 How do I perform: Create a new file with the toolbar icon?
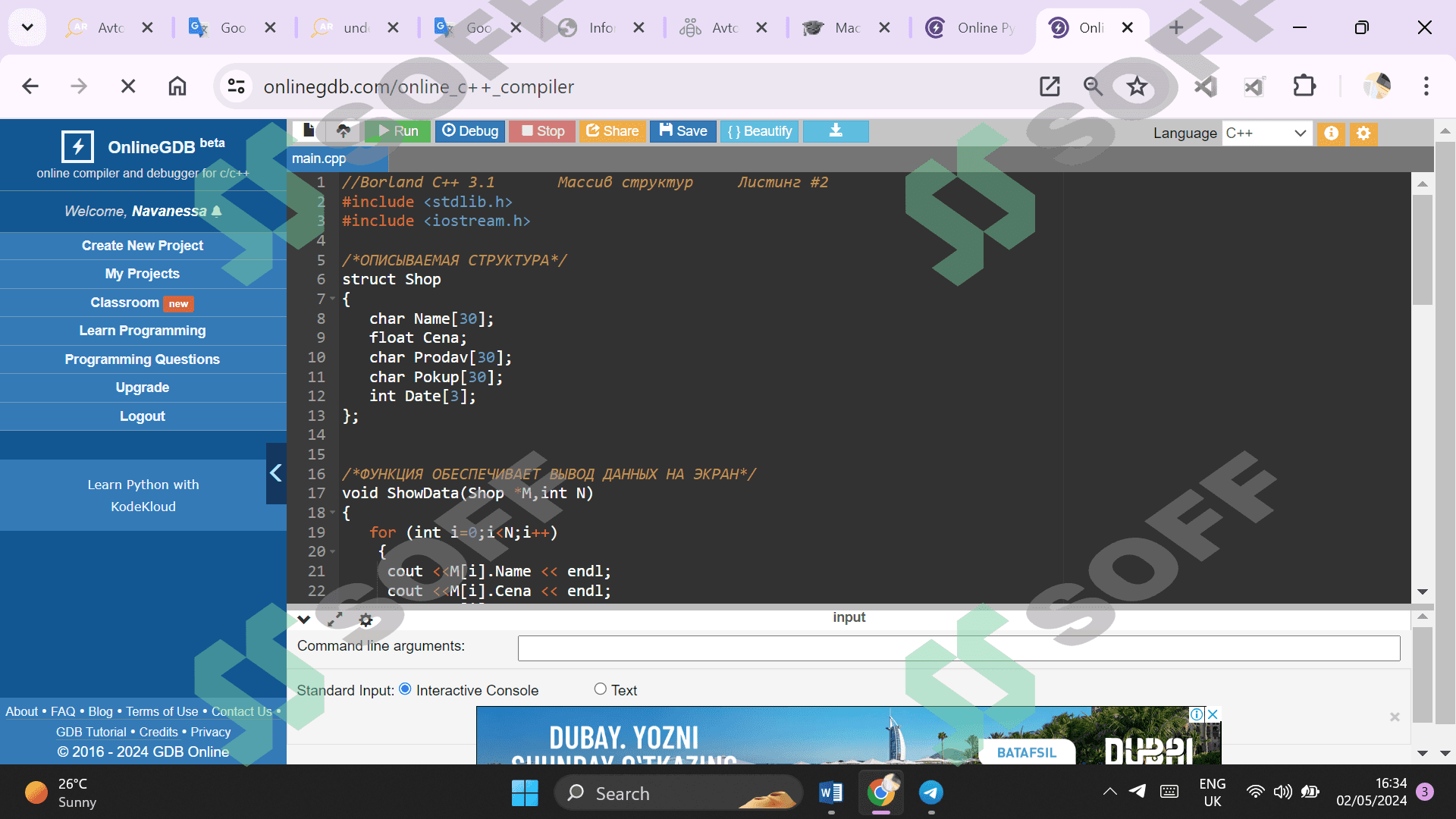coord(309,131)
